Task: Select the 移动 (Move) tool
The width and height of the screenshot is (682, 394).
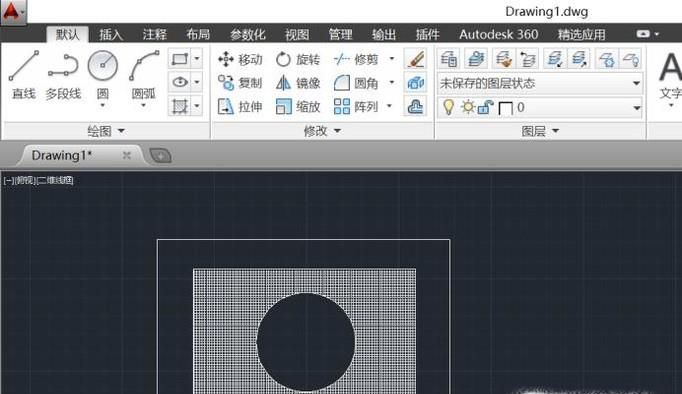Action: 240,59
